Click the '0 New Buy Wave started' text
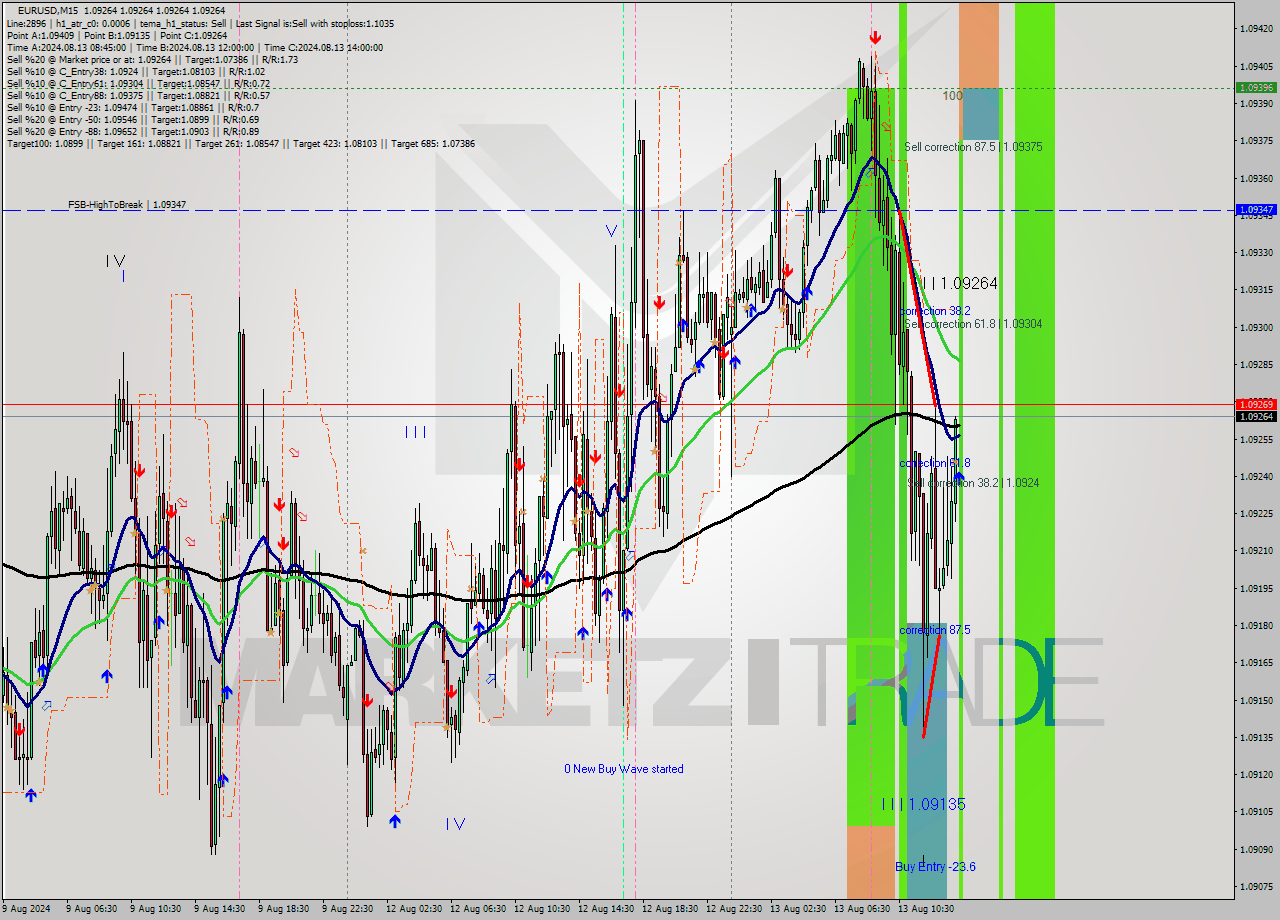This screenshot has height=920, width=1280. pos(624,769)
